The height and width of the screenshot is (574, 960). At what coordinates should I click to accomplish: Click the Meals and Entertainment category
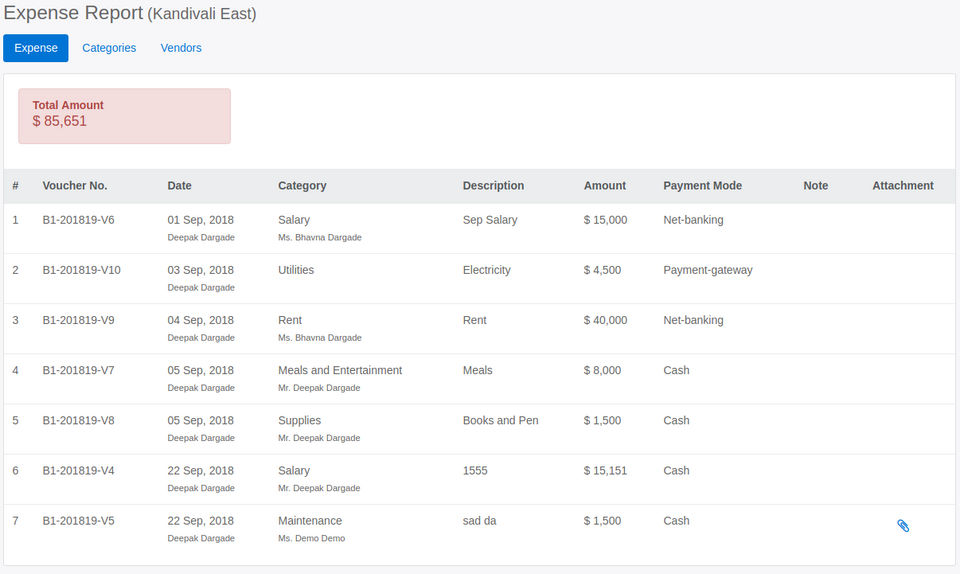click(x=340, y=370)
